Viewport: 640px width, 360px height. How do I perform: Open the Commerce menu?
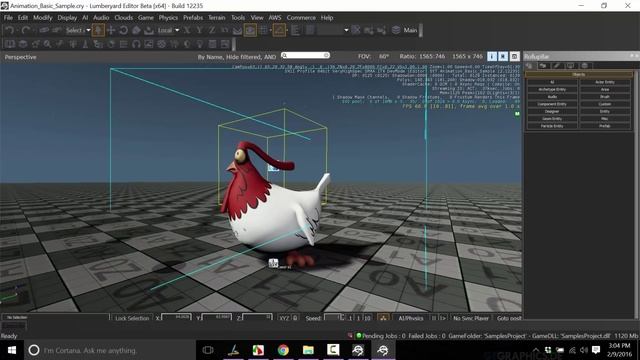[x=301, y=18]
